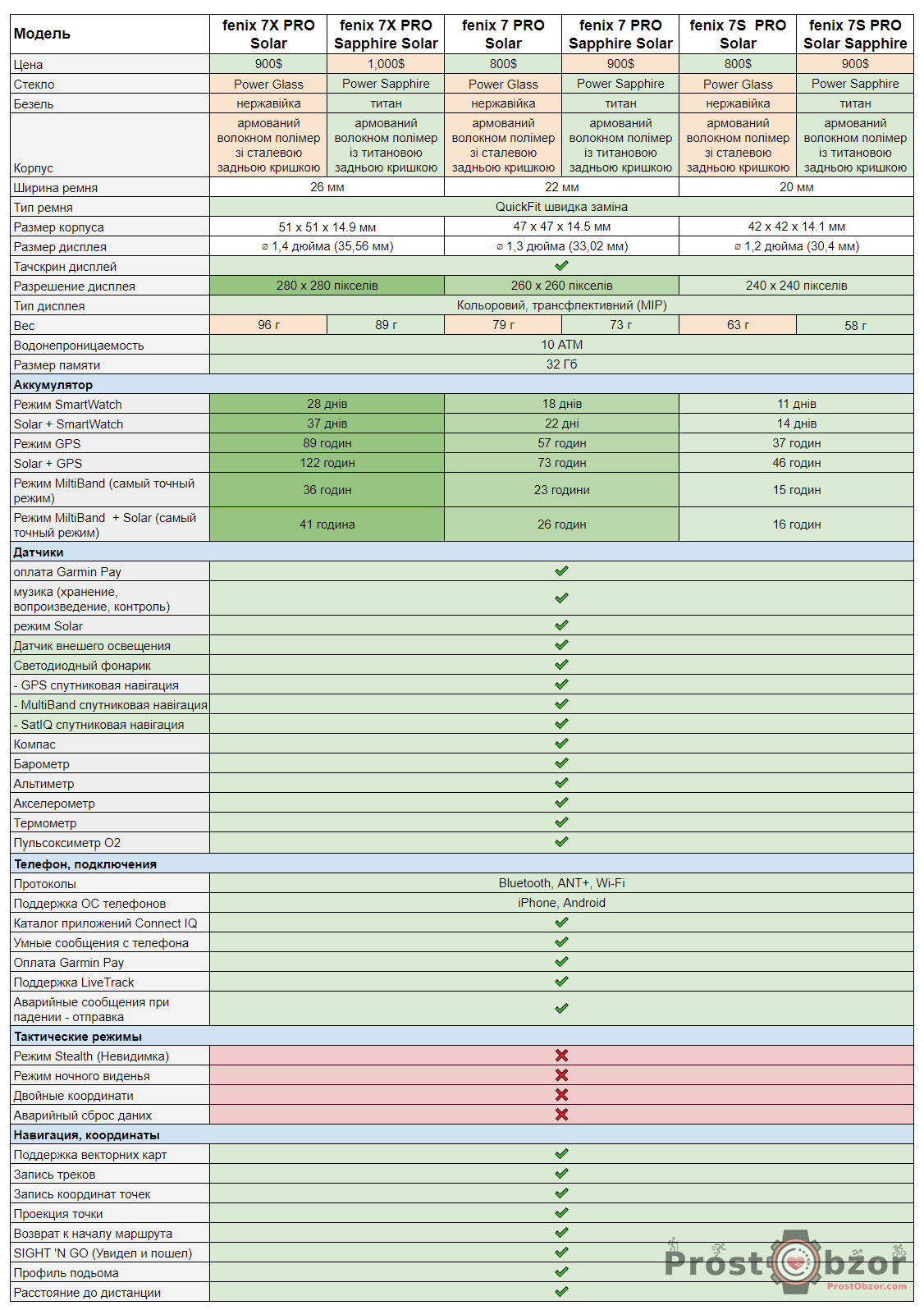Click the 1,000$ price cell
This screenshot has height=1310, width=924.
(386, 64)
